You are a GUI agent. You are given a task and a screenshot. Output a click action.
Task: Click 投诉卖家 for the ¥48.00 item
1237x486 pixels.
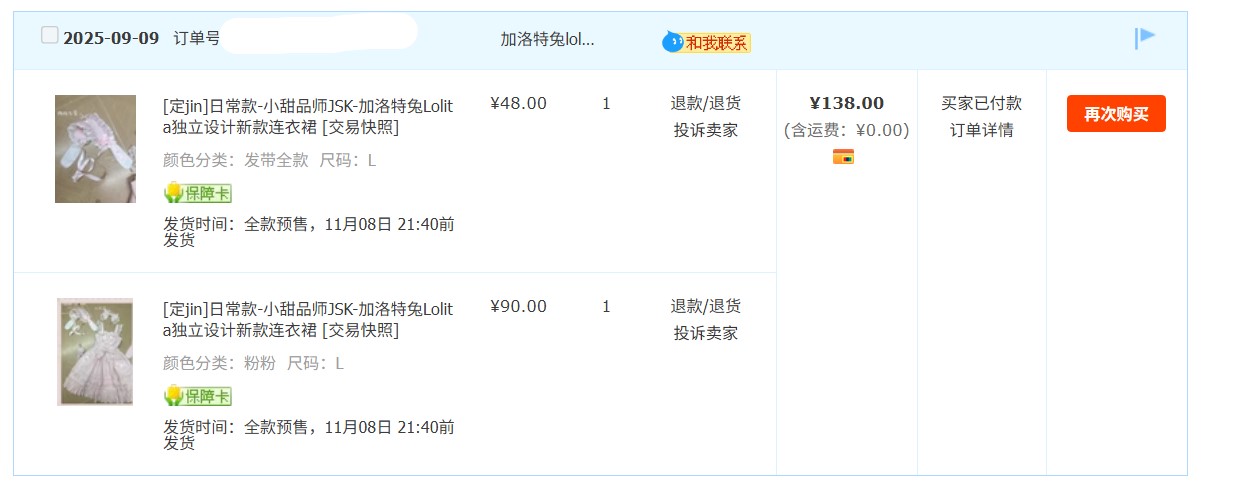(x=706, y=130)
